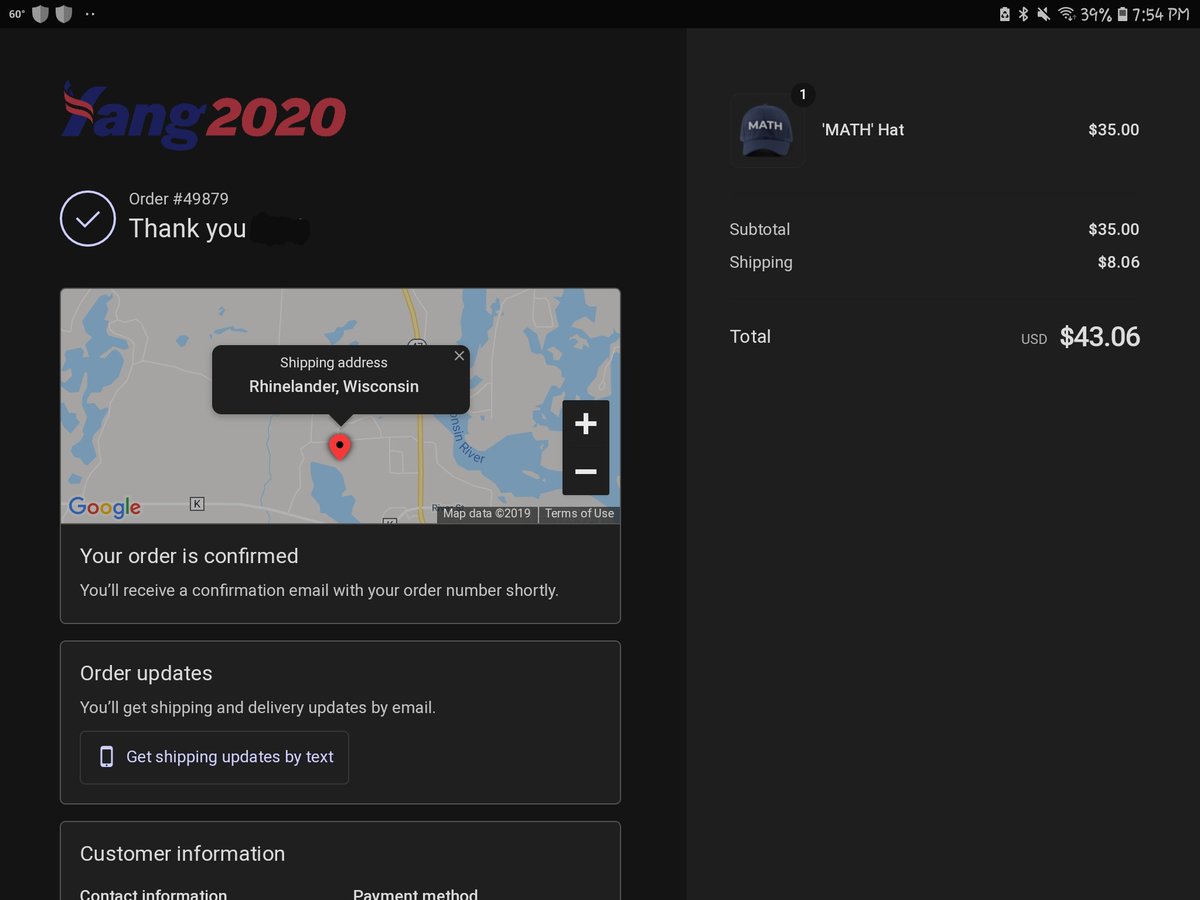1200x900 pixels.
Task: Click the phone icon in shipping updates button
Action: point(107,757)
